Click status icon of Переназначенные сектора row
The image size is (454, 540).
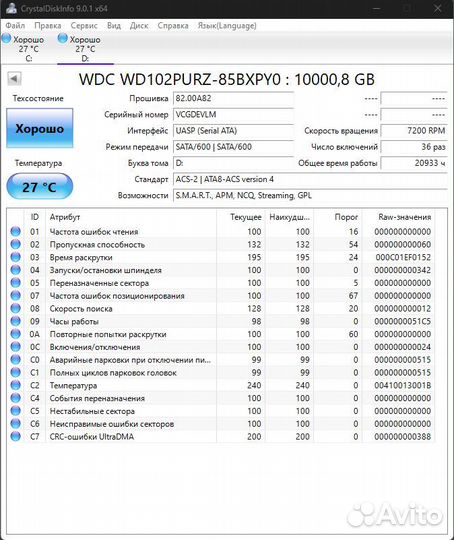coord(16,282)
